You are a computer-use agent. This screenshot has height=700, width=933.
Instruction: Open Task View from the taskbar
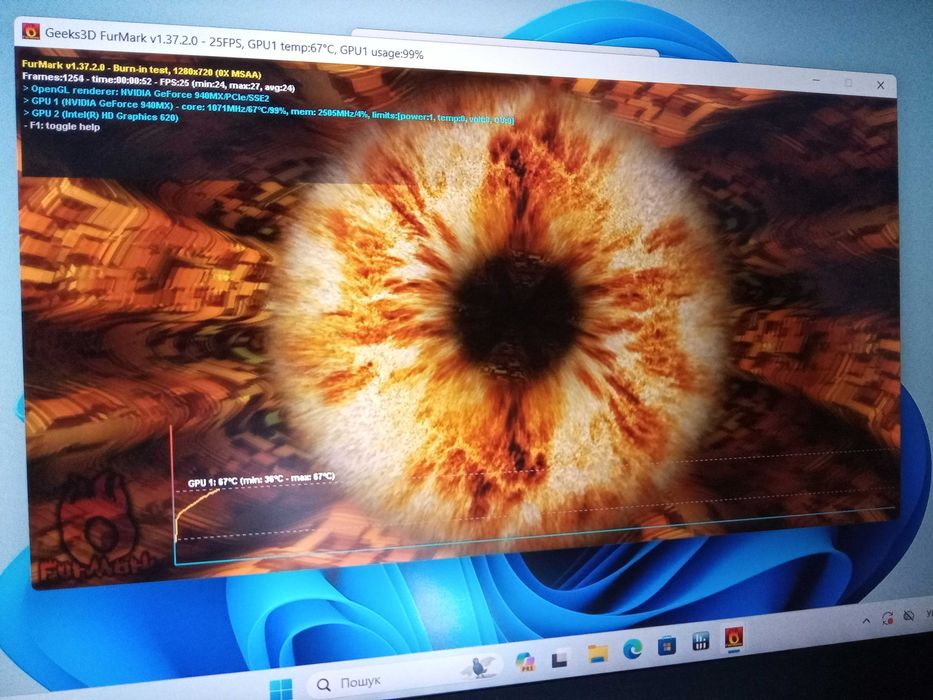(x=559, y=658)
